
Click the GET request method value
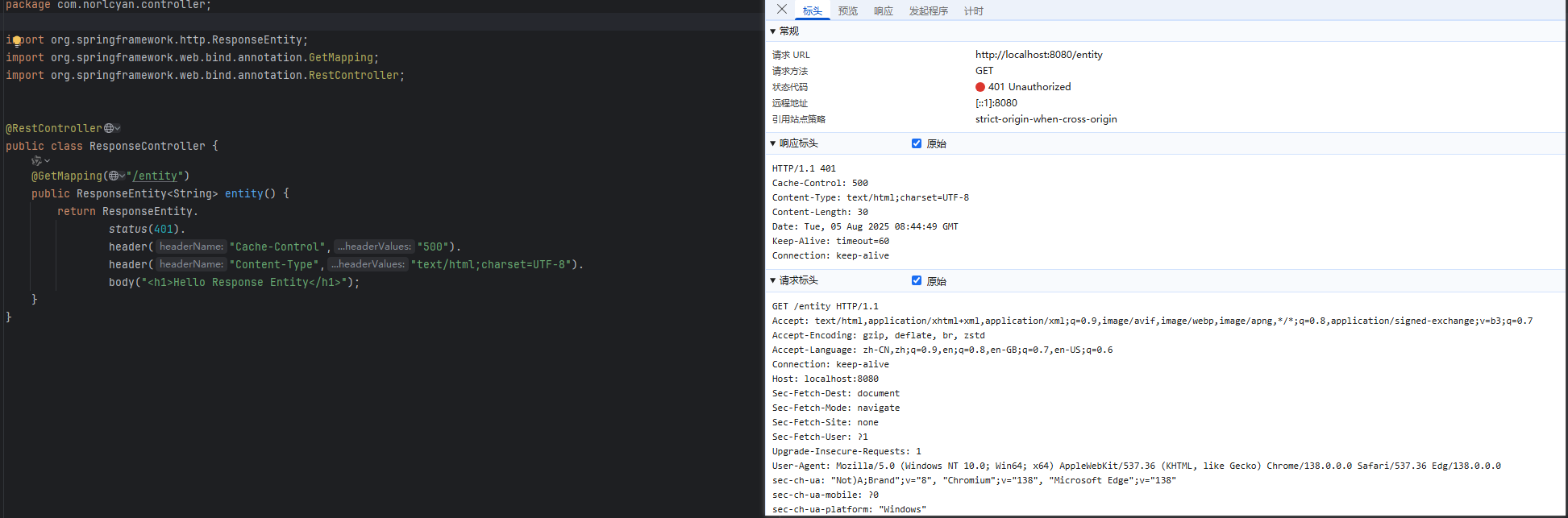click(x=984, y=71)
